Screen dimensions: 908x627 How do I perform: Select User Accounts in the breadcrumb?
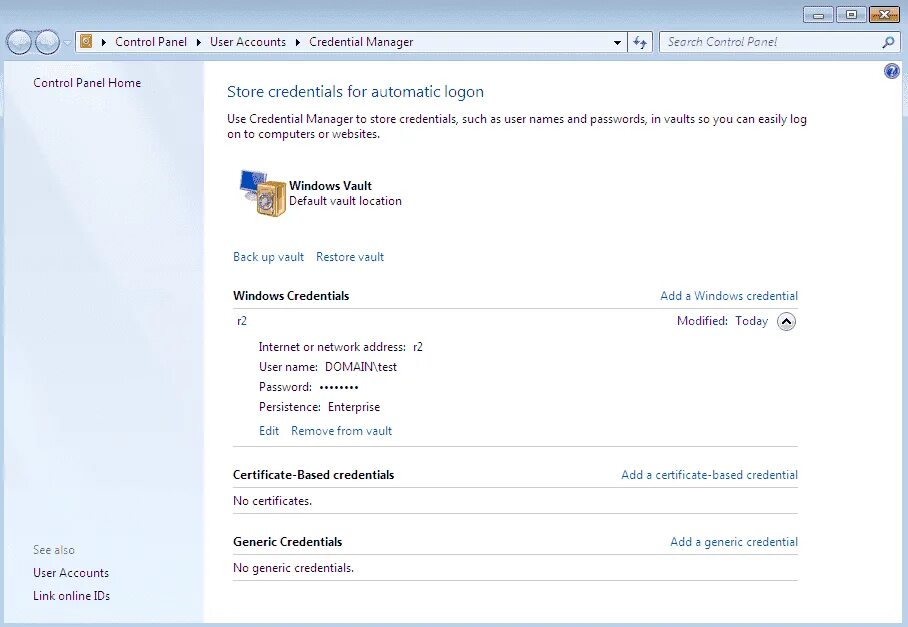[x=248, y=42]
